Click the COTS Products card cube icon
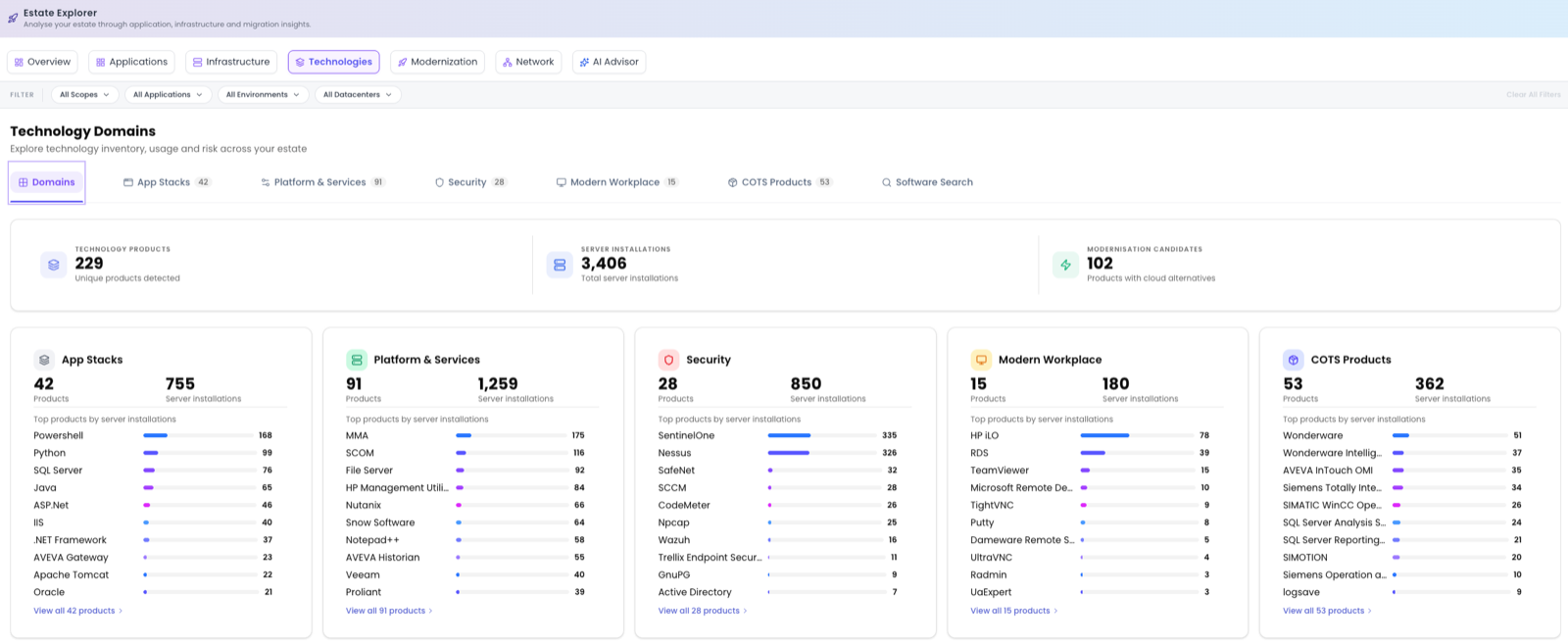 [1294, 360]
